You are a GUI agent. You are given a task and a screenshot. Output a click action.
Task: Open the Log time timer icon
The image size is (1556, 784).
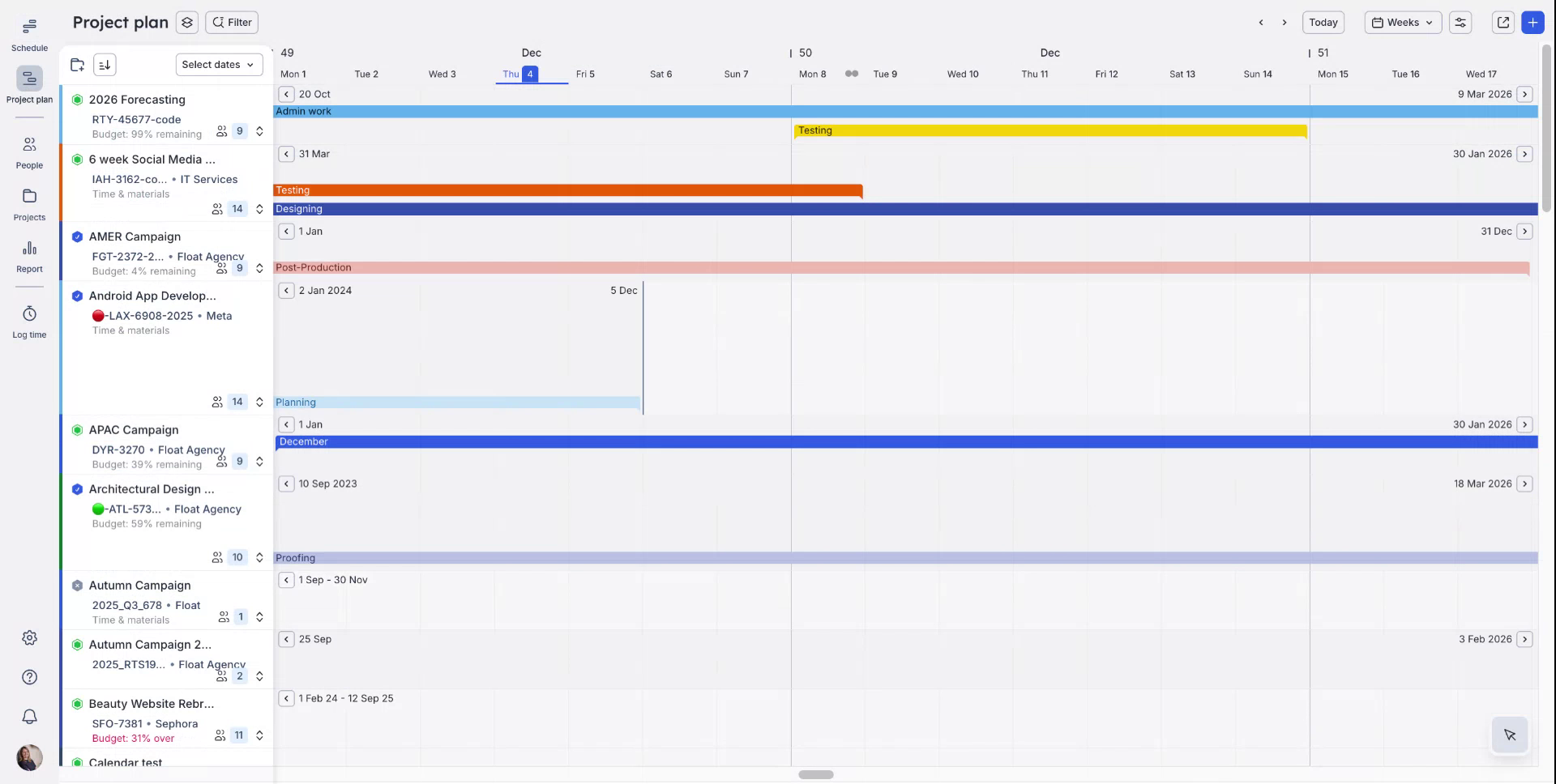click(x=29, y=314)
